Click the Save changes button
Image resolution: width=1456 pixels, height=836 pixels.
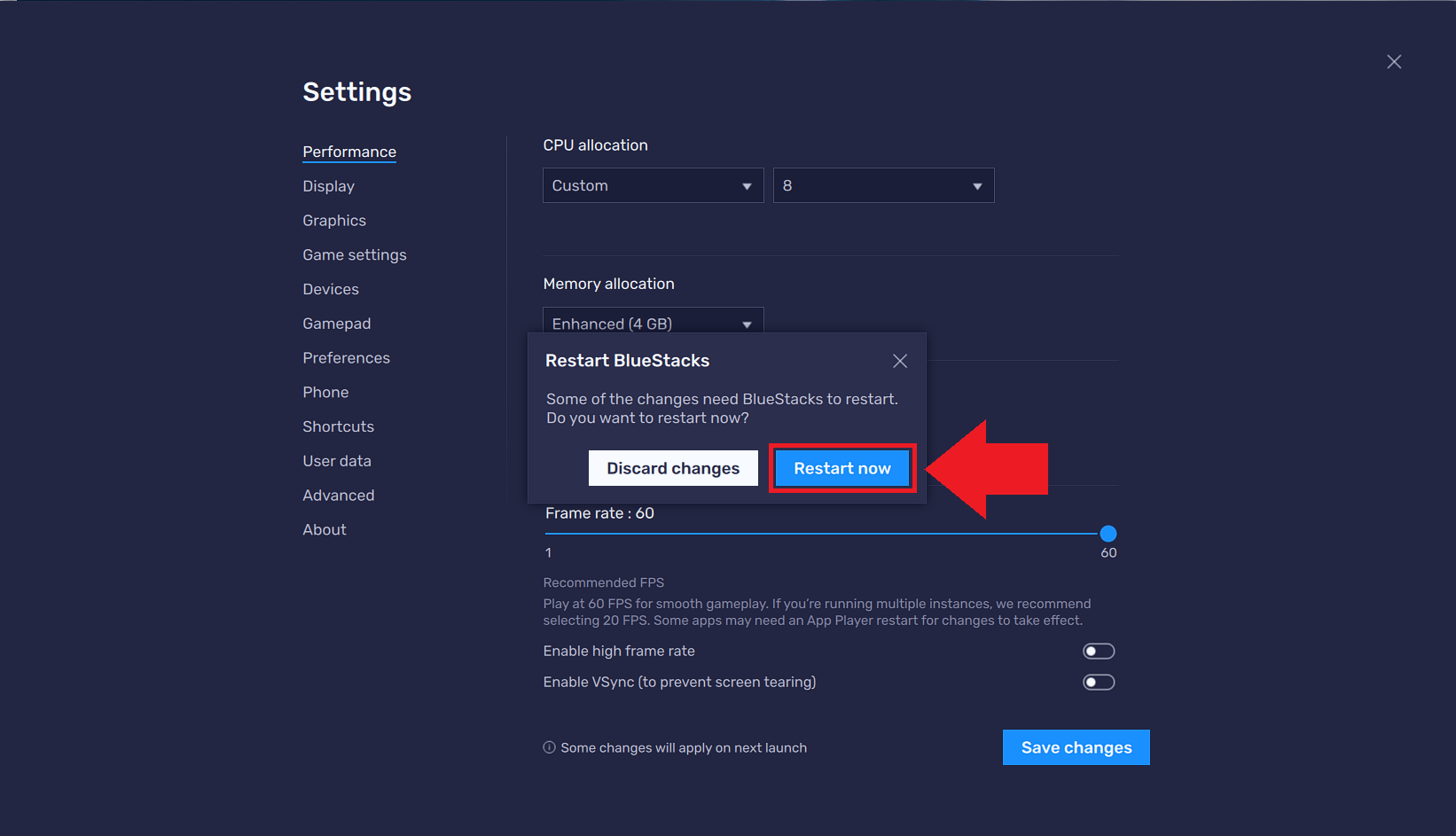(x=1076, y=747)
